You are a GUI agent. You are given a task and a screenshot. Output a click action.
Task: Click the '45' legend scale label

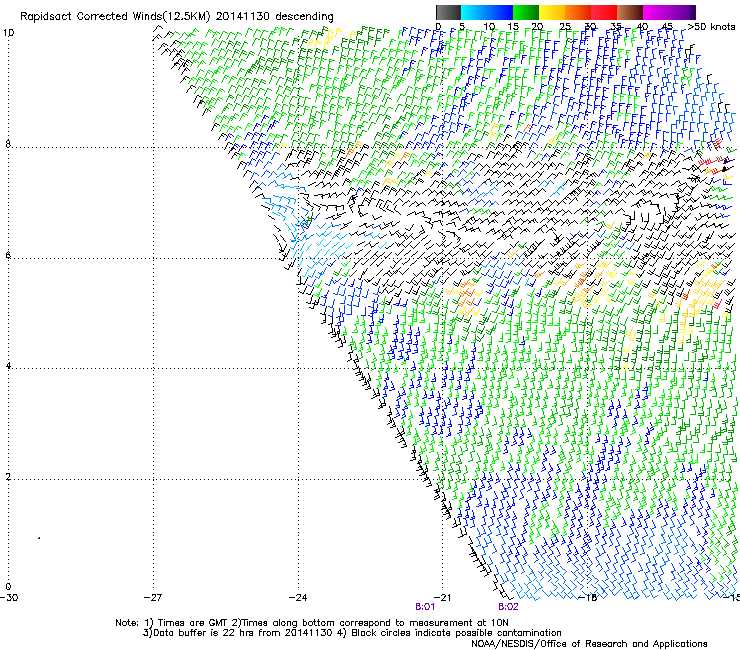coord(667,27)
